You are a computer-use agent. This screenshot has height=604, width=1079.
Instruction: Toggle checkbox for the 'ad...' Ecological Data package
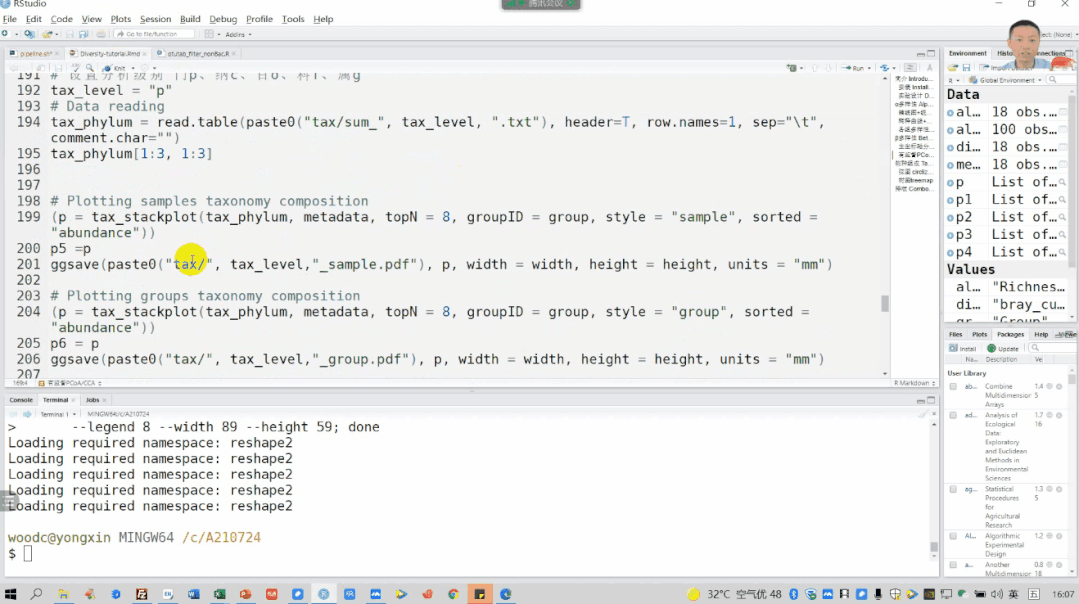tap(953, 415)
